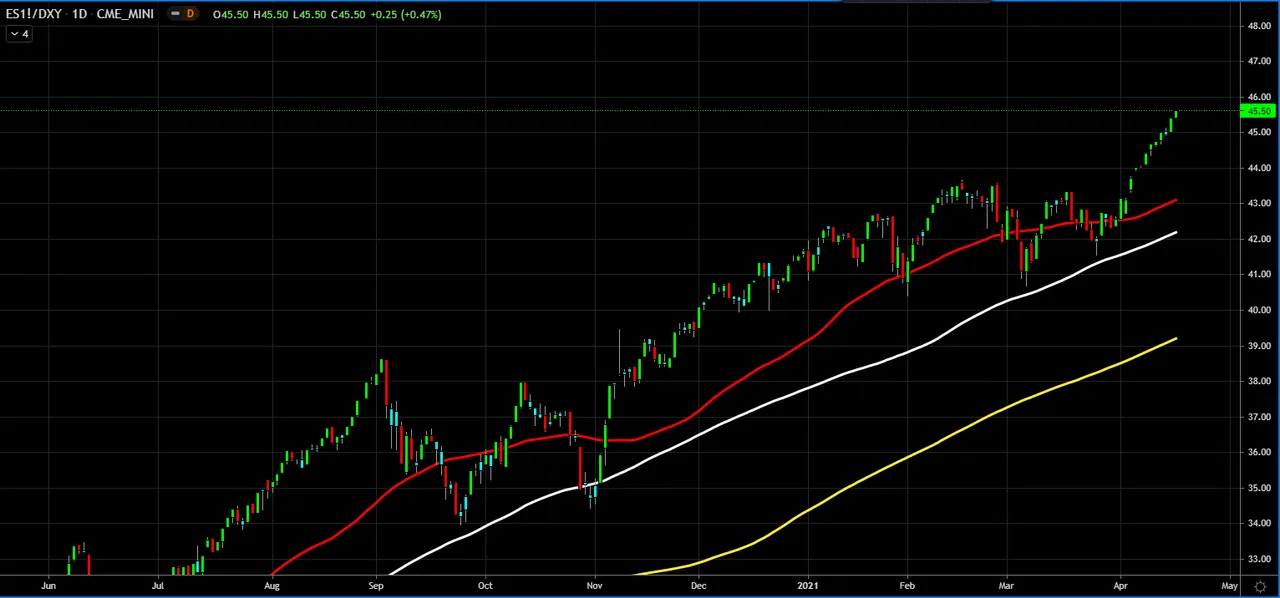
Task: Click the 47.00 price axis label
Action: coord(1259,61)
